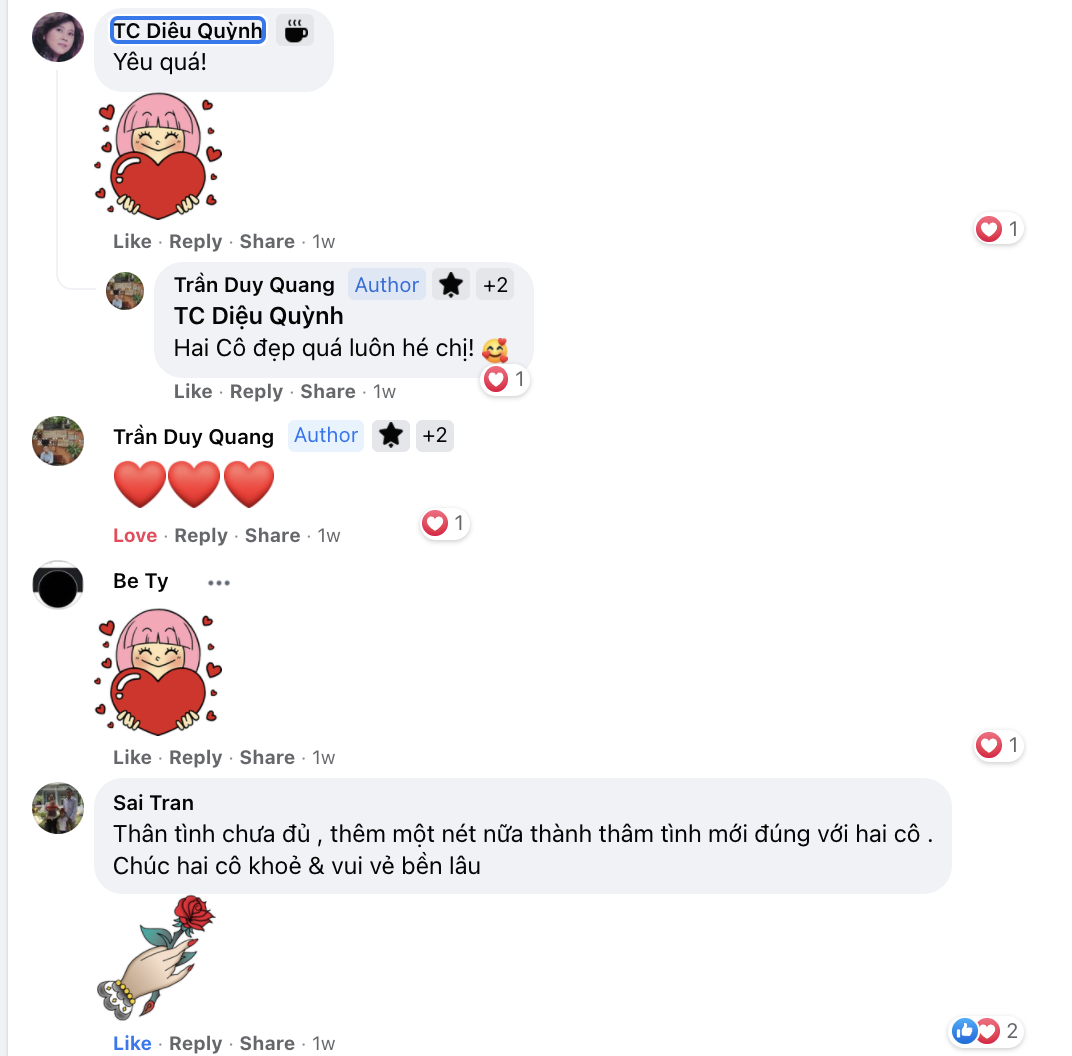The width and height of the screenshot is (1072, 1056).
Task: Click Reply under Be Ty's sticker comment
Action: (196, 757)
